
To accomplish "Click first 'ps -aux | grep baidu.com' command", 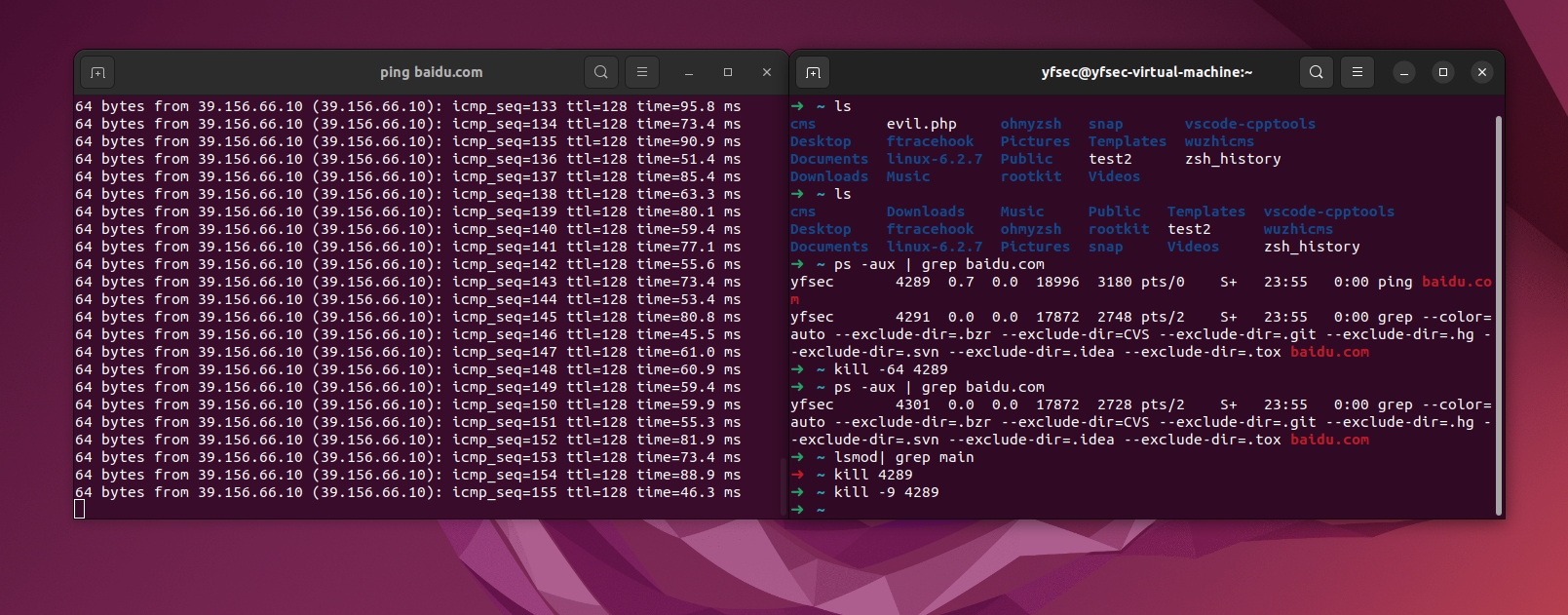I will click(939, 264).
